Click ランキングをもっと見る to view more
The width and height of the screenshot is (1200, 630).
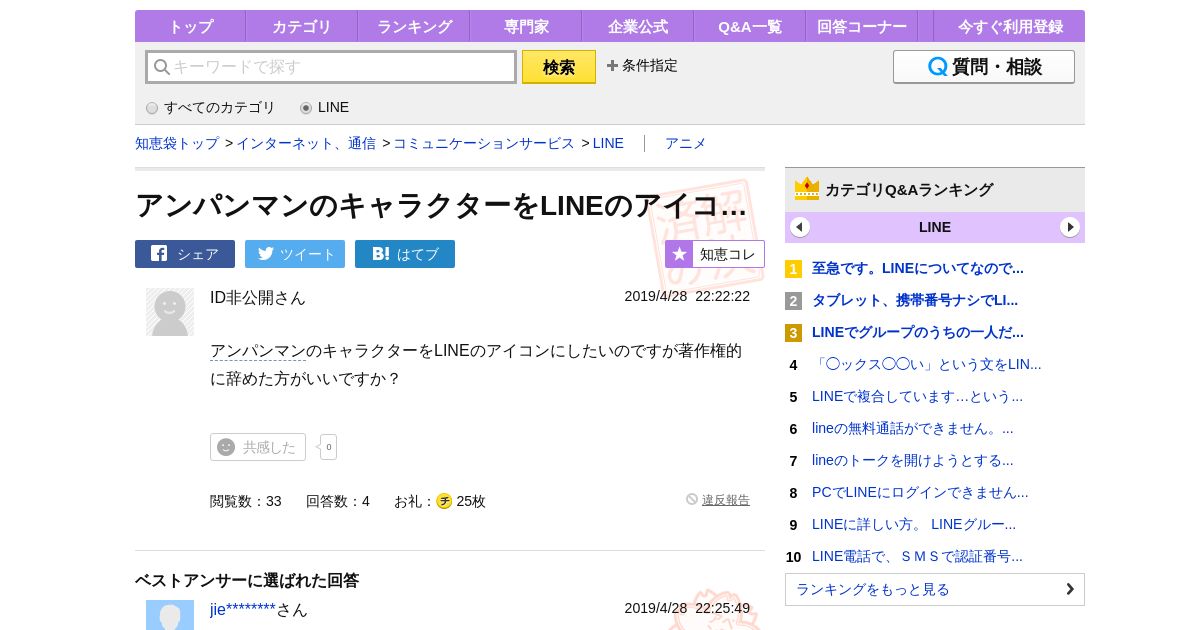935,589
